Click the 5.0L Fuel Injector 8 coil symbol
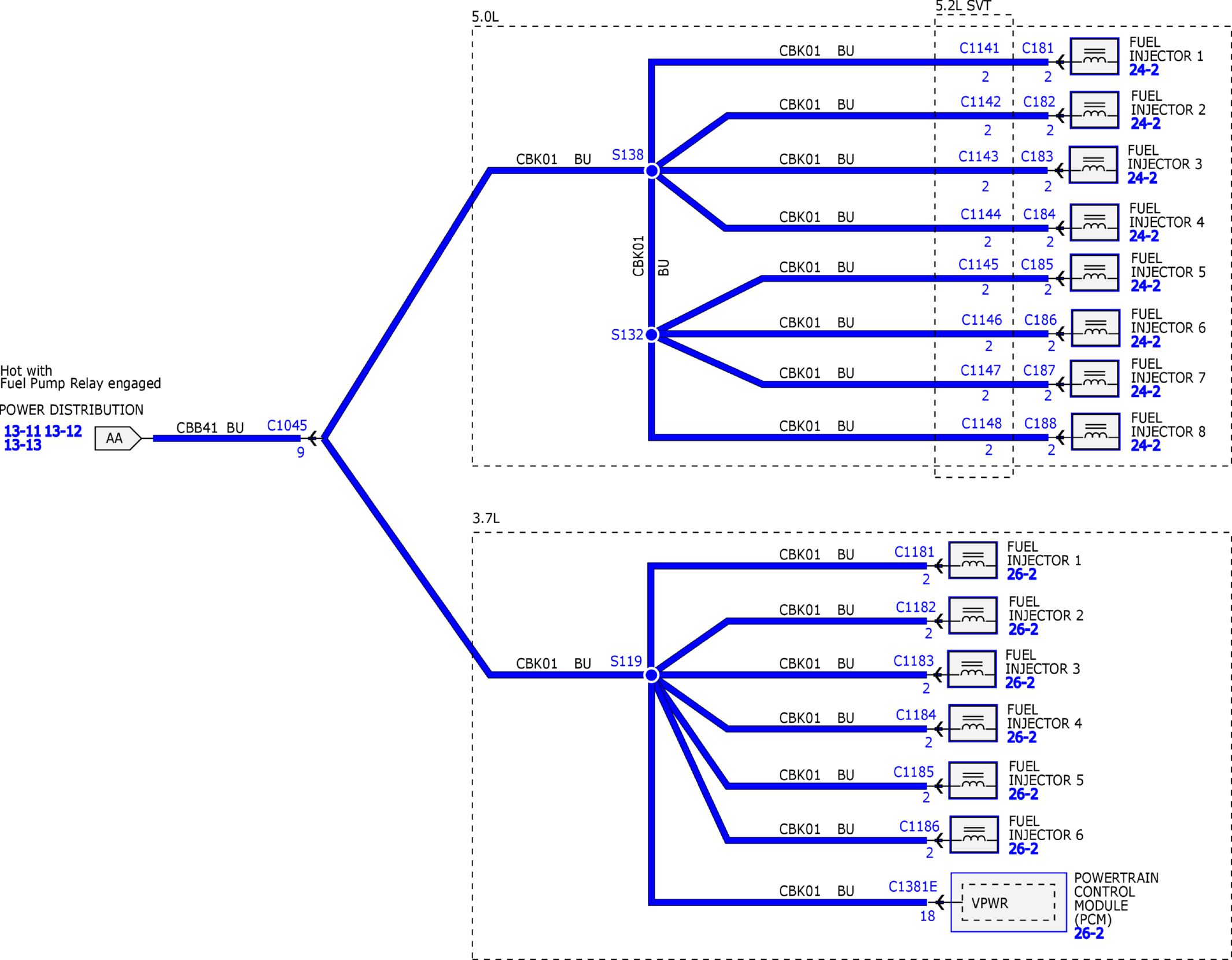1232x960 pixels. coord(1095,432)
